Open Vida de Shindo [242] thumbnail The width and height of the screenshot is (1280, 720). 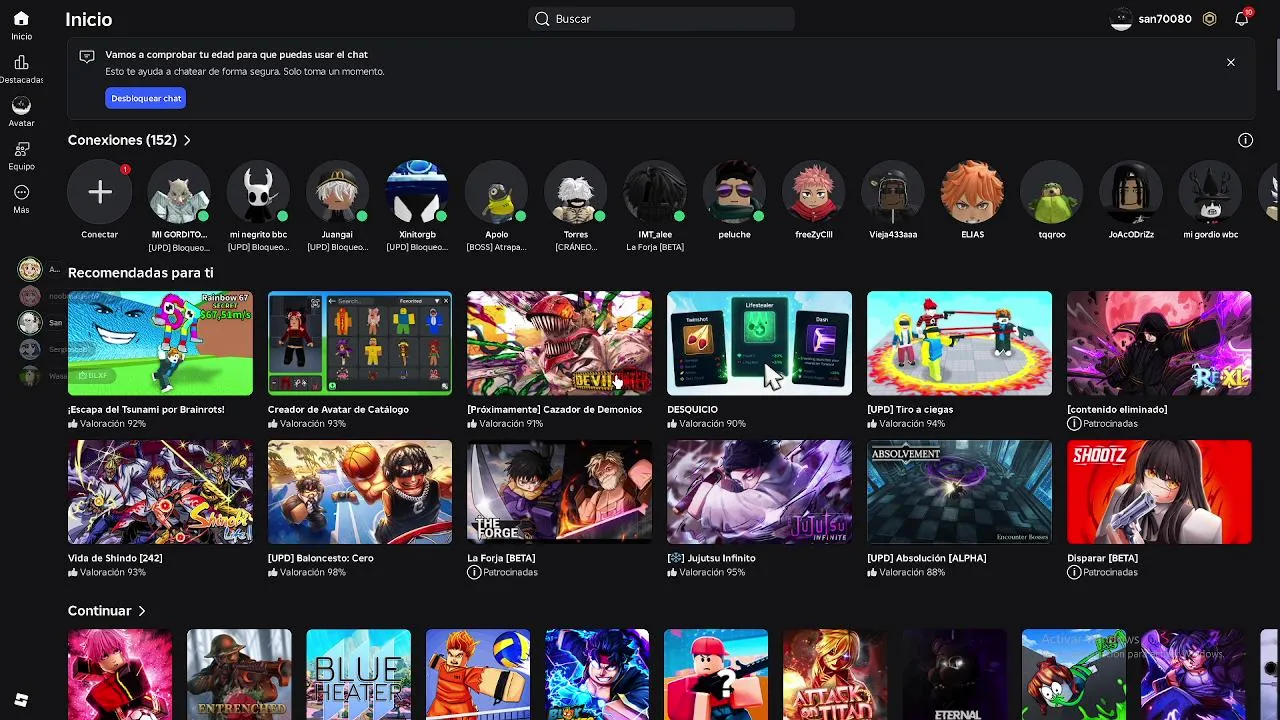coord(160,492)
